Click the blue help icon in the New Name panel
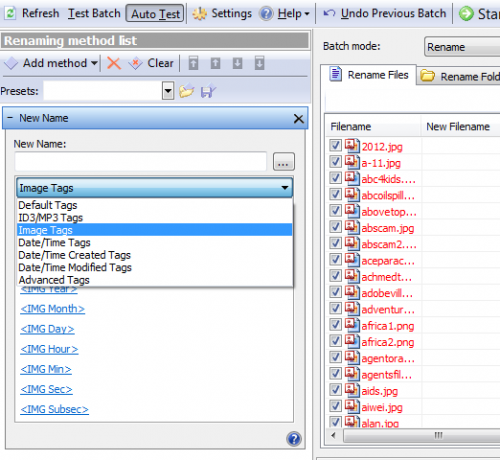The width and height of the screenshot is (500, 460). coord(294,439)
